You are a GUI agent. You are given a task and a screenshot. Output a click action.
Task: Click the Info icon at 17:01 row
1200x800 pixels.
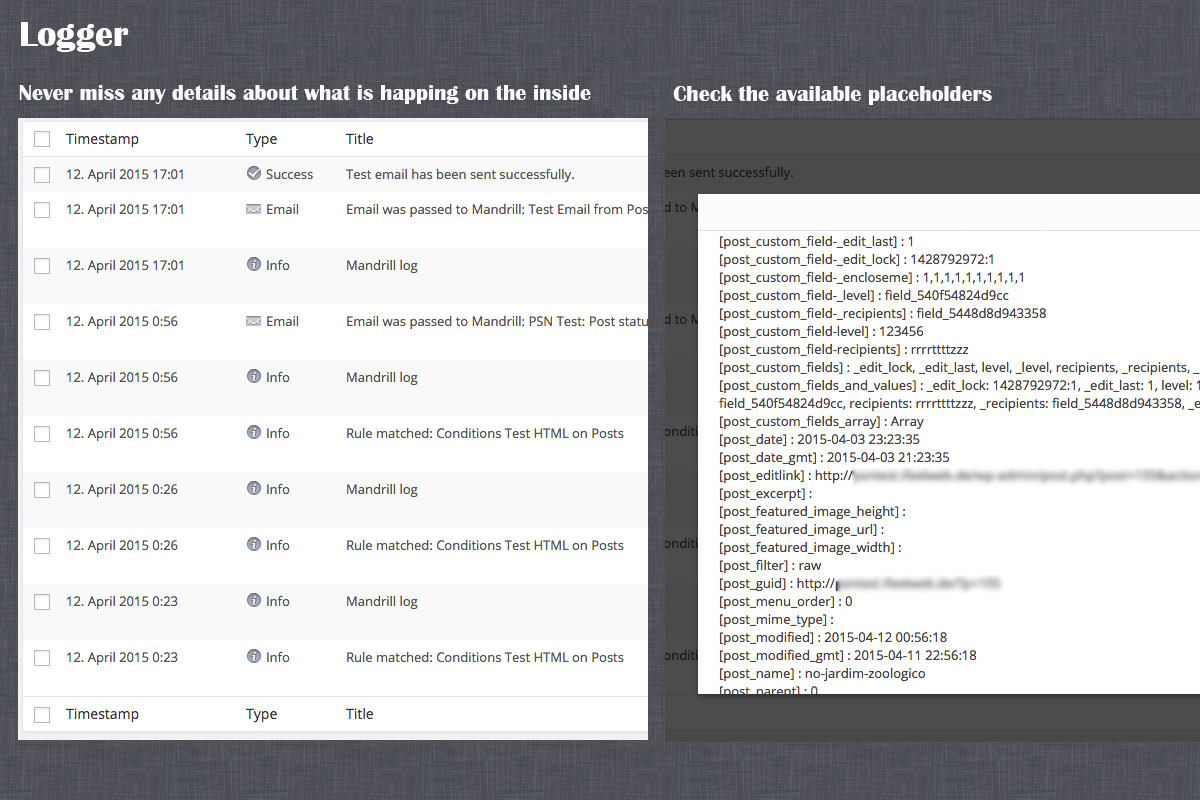coord(254,266)
